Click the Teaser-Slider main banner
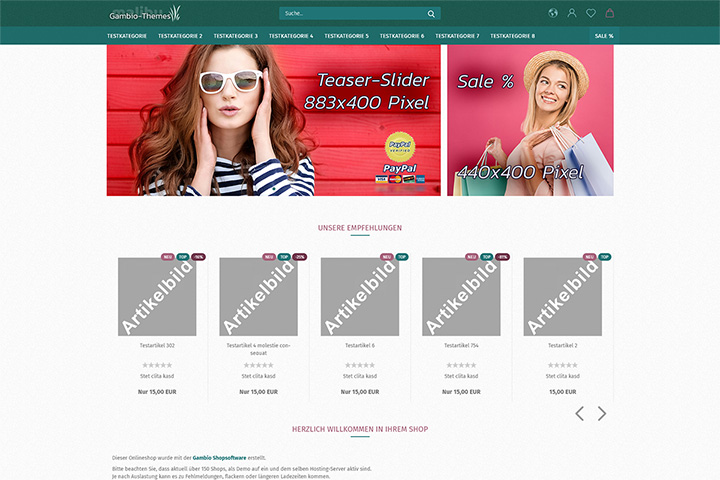 274,120
